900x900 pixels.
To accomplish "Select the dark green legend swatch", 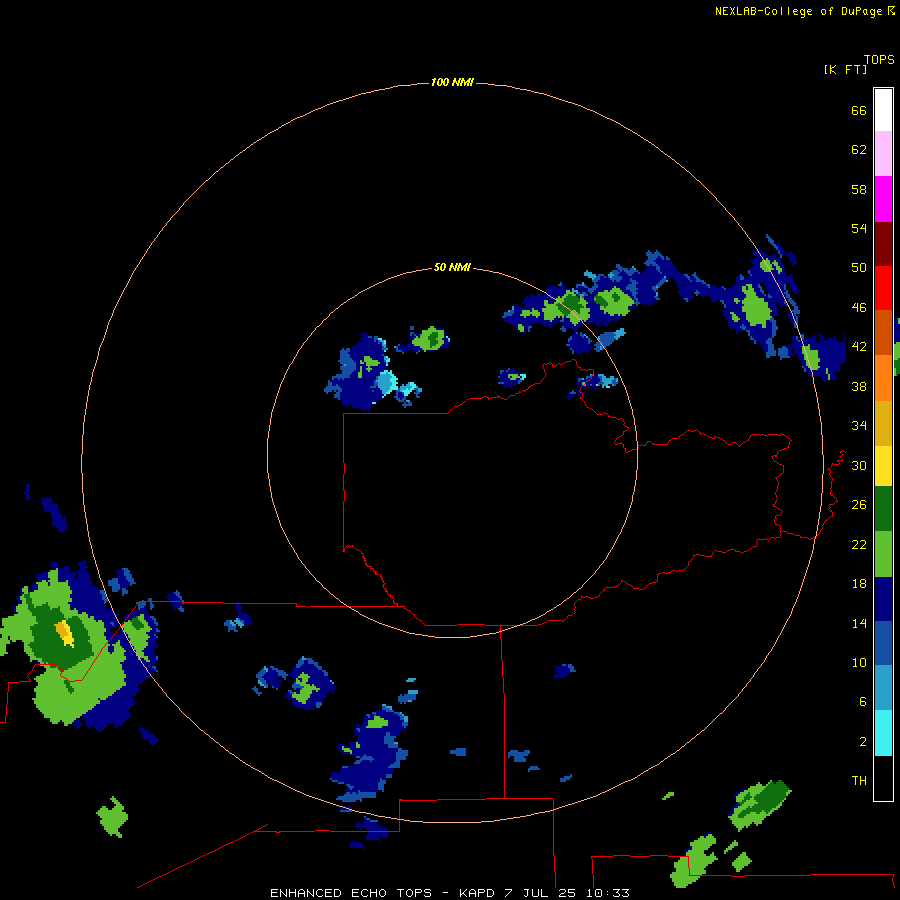I will pos(883,509).
